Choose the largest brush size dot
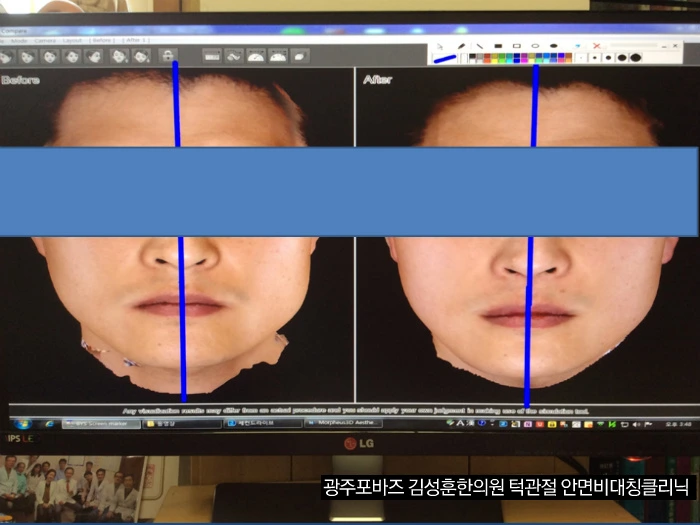 coord(636,58)
